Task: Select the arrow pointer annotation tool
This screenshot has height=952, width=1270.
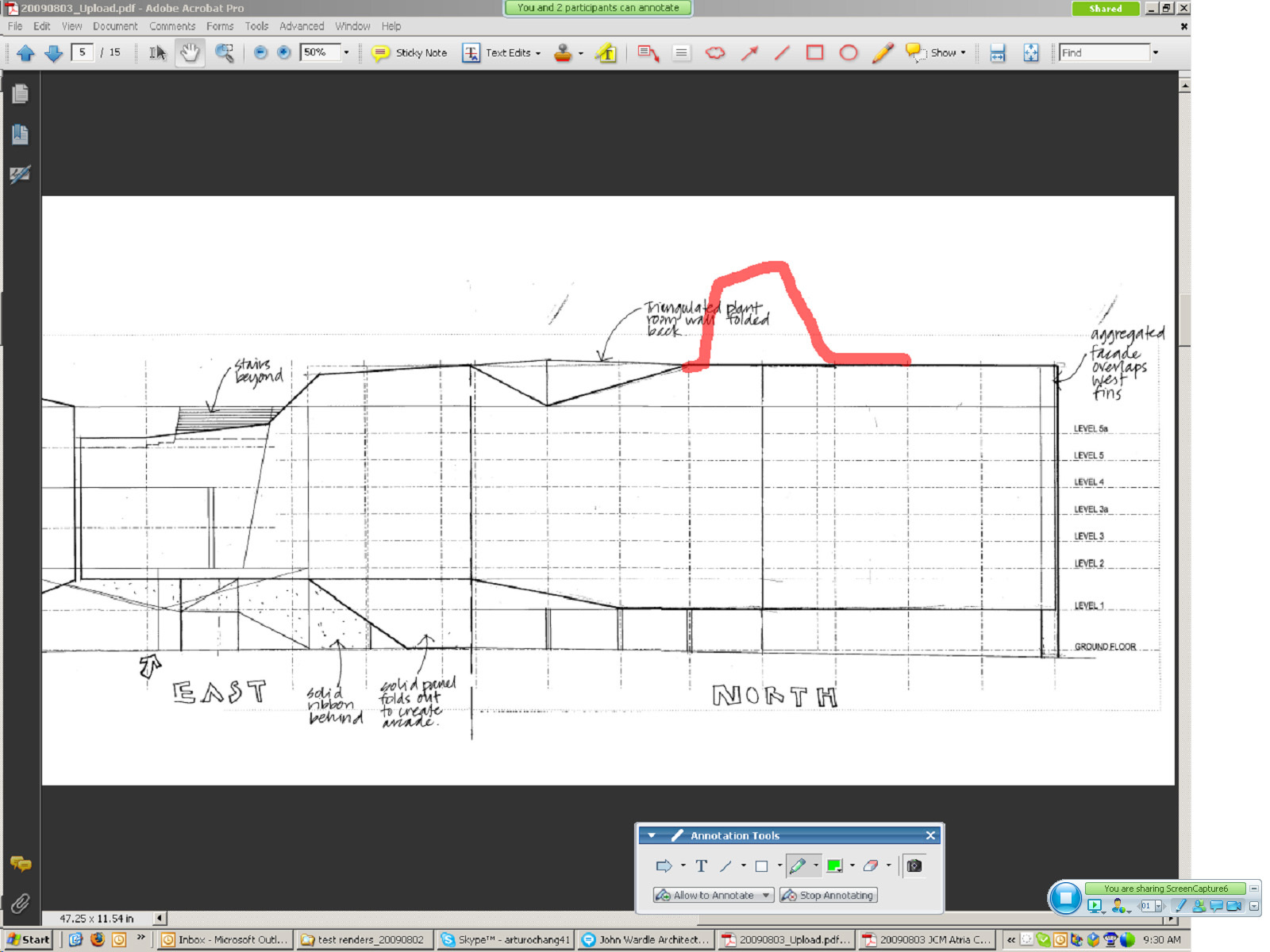Action: [664, 866]
